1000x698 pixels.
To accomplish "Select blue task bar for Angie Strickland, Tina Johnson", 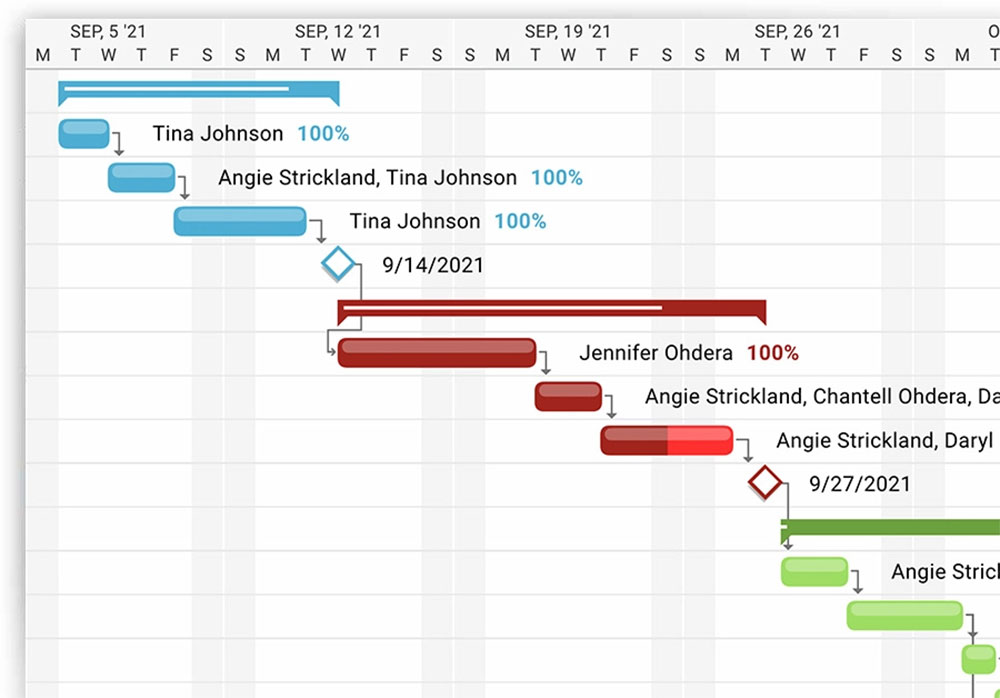I will pyautogui.click(x=142, y=177).
